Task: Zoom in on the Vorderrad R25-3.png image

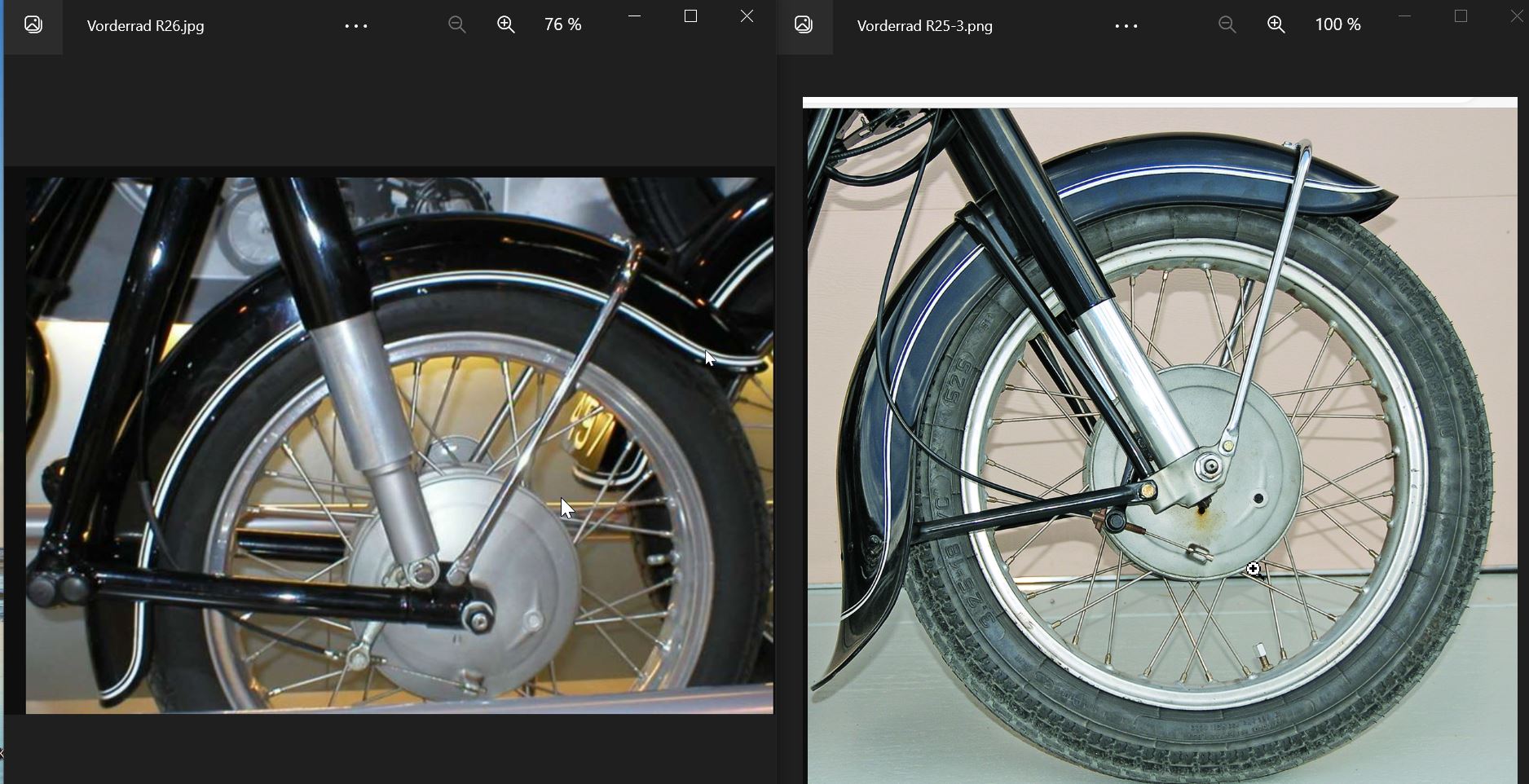Action: (x=1276, y=25)
